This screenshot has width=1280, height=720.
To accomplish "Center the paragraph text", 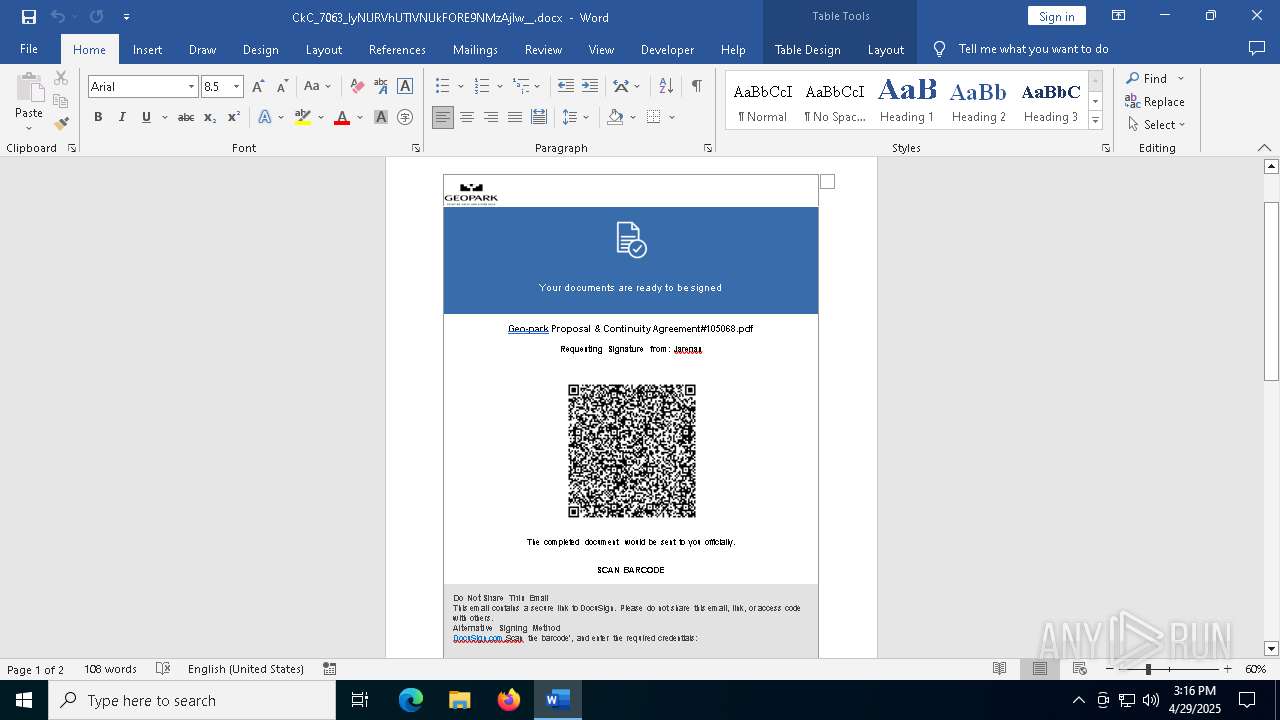I will tap(466, 117).
